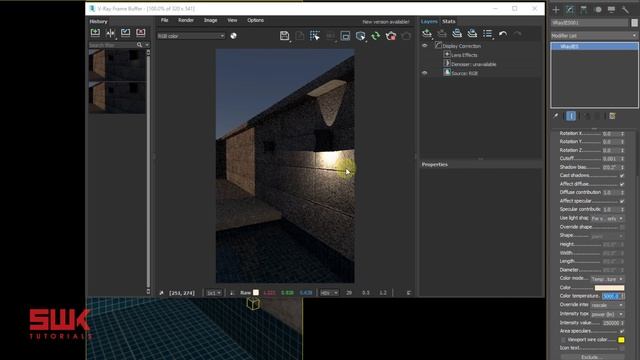Click the green refresh render icon
Viewport: 640px width, 360px height.
376,36
